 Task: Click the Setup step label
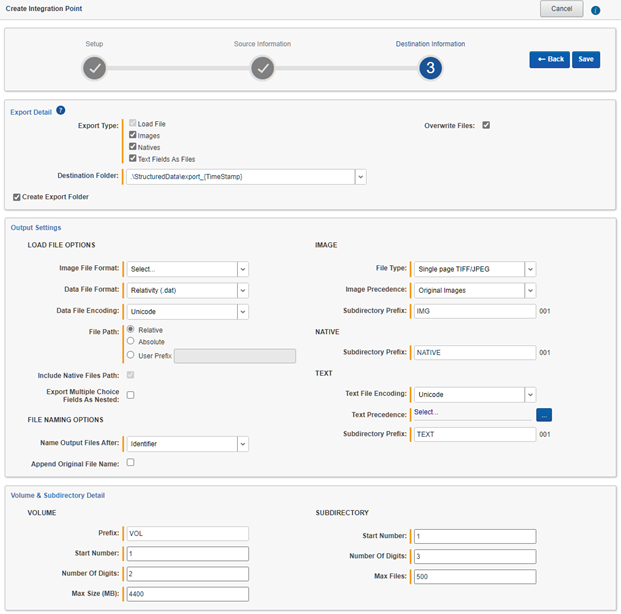94,44
